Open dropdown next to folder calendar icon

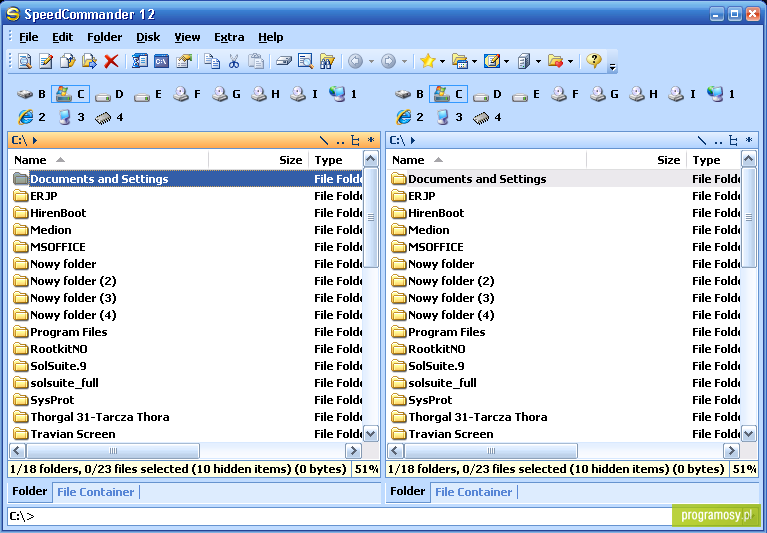point(474,62)
